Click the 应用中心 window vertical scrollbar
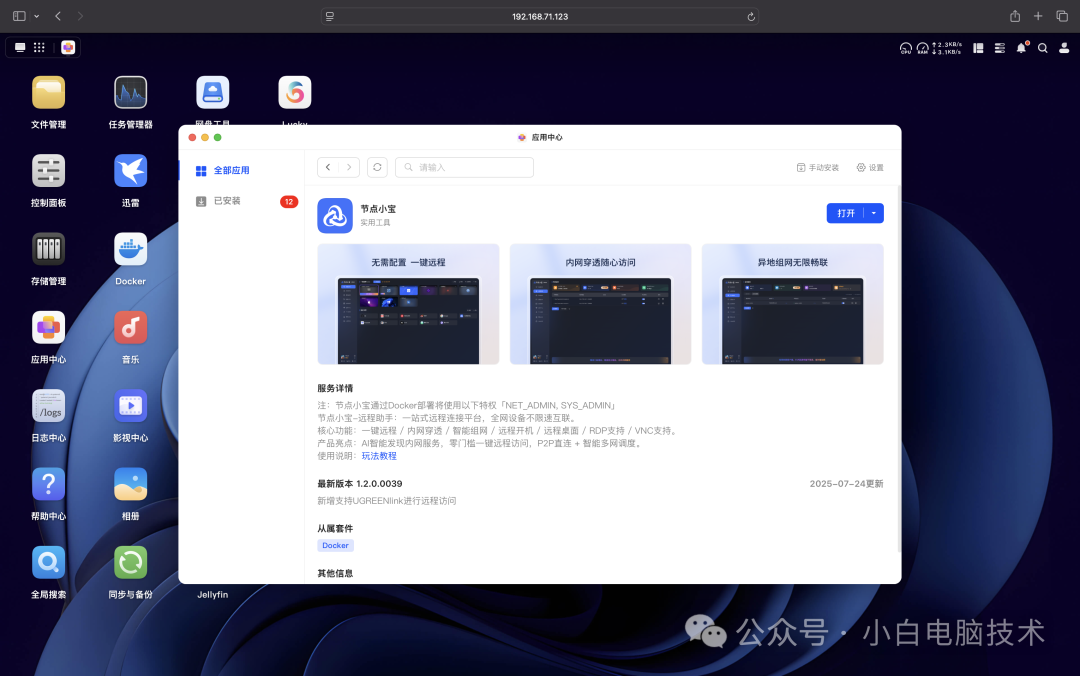Viewport: 1080px width, 676px height. pos(898,369)
